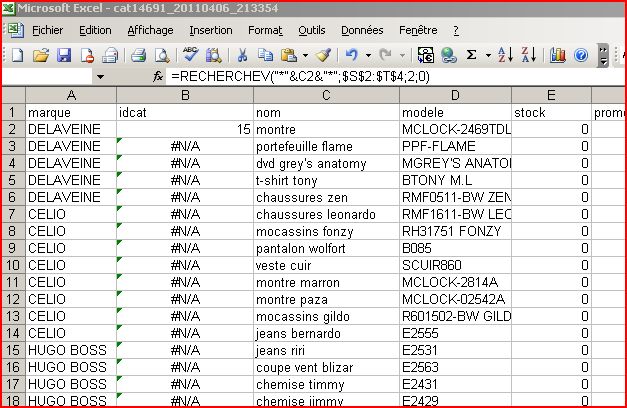627x408 pixels.
Task: Paste using the clipboard icon
Action: pyautogui.click(x=289, y=55)
